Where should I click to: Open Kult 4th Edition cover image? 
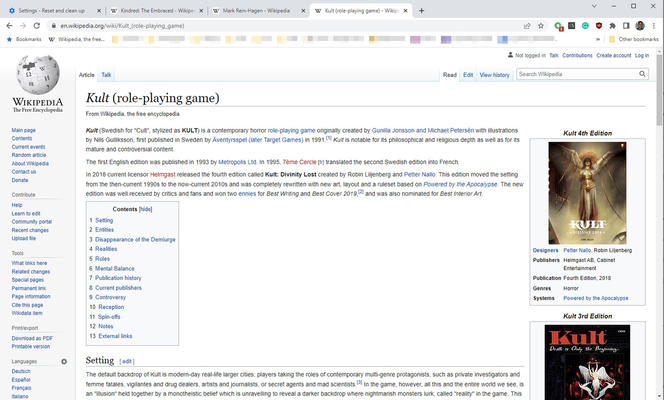click(x=587, y=193)
